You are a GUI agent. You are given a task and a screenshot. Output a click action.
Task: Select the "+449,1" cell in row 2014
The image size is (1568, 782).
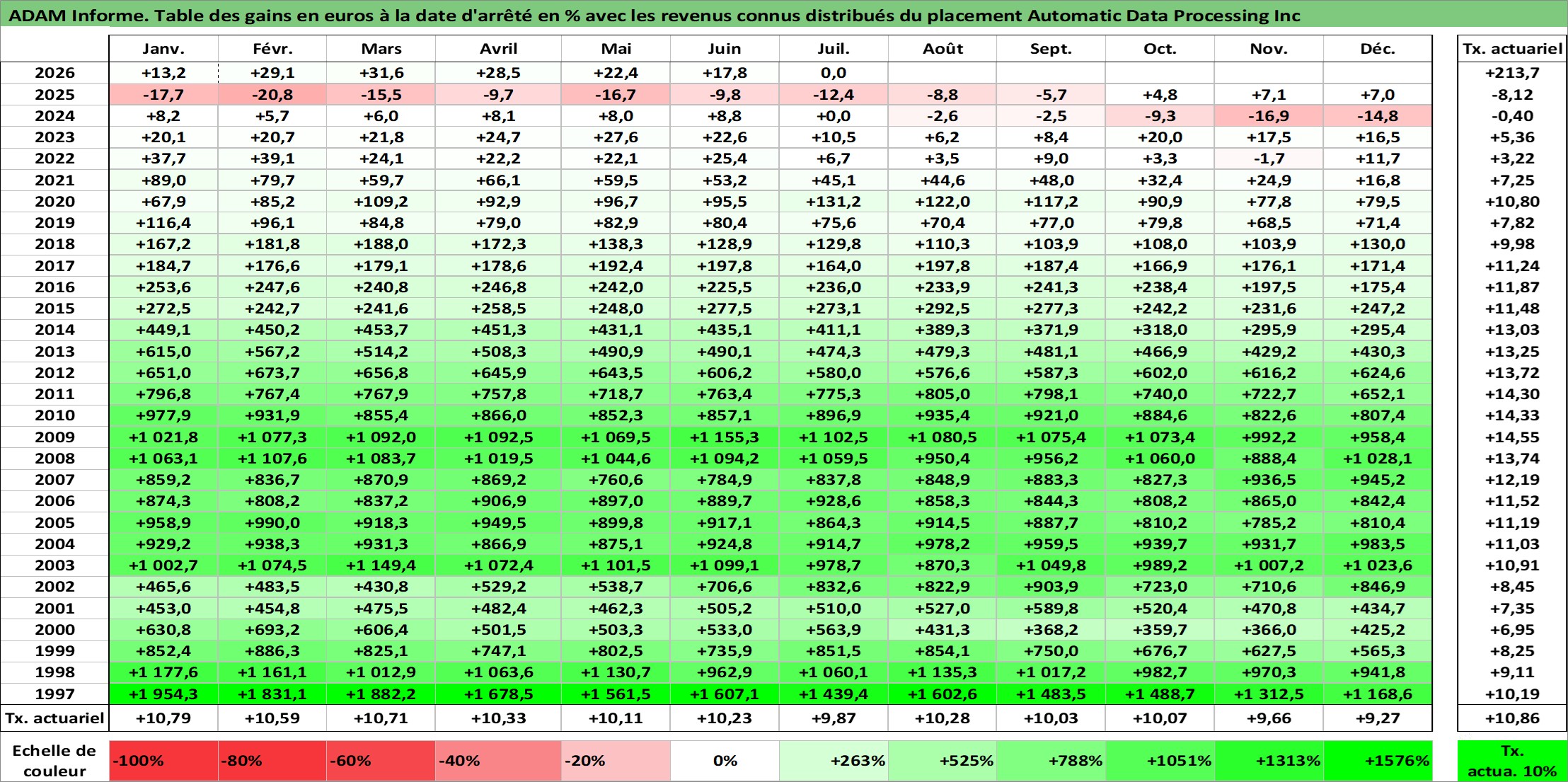pyautogui.click(x=163, y=330)
